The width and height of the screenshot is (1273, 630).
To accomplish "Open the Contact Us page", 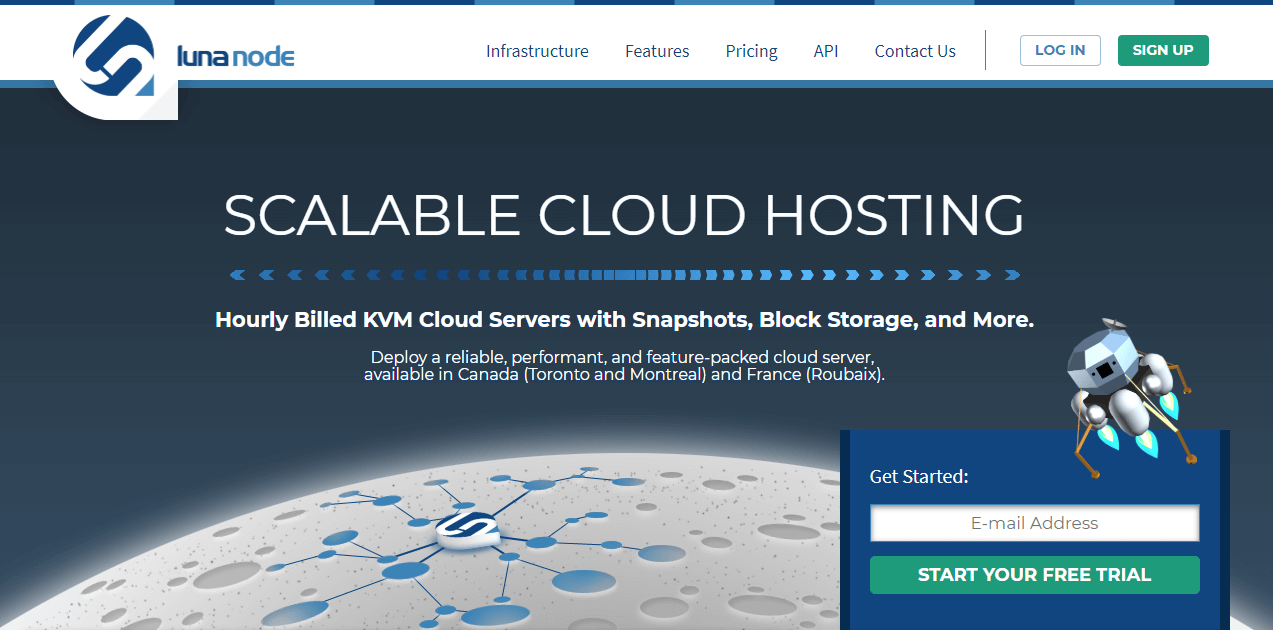I will tap(915, 51).
